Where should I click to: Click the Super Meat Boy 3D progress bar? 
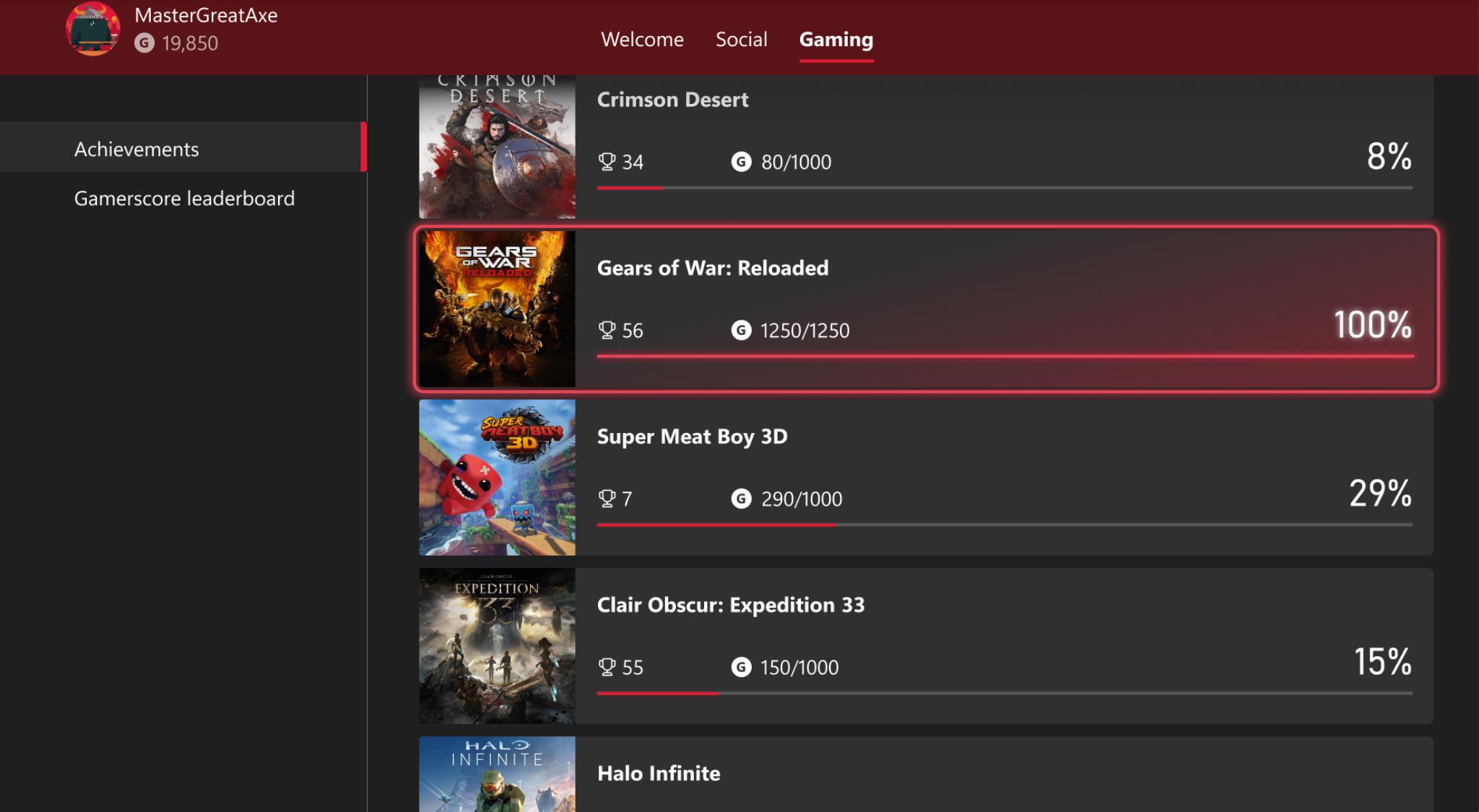pyautogui.click(x=1004, y=525)
